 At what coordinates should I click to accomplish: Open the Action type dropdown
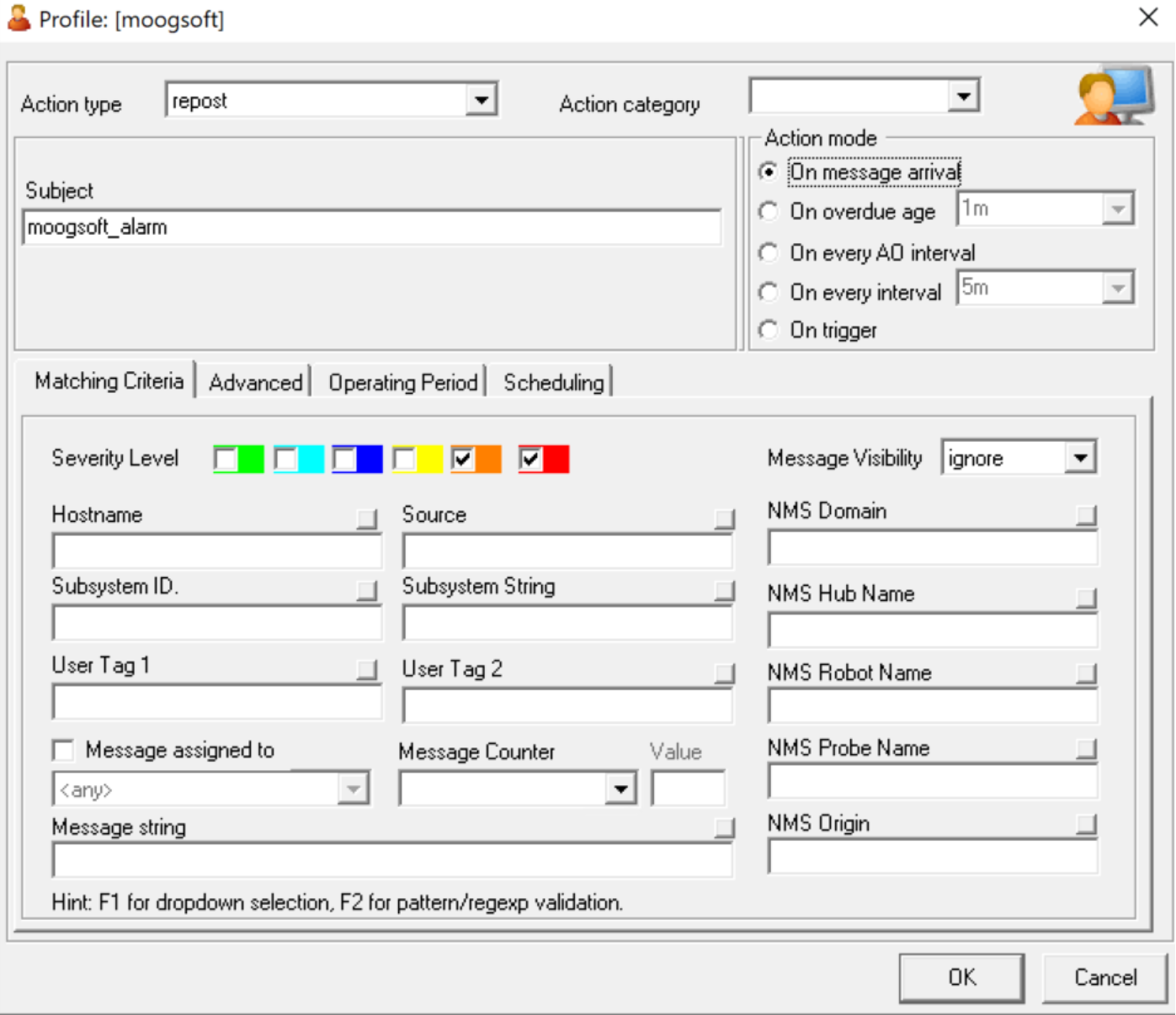[481, 100]
